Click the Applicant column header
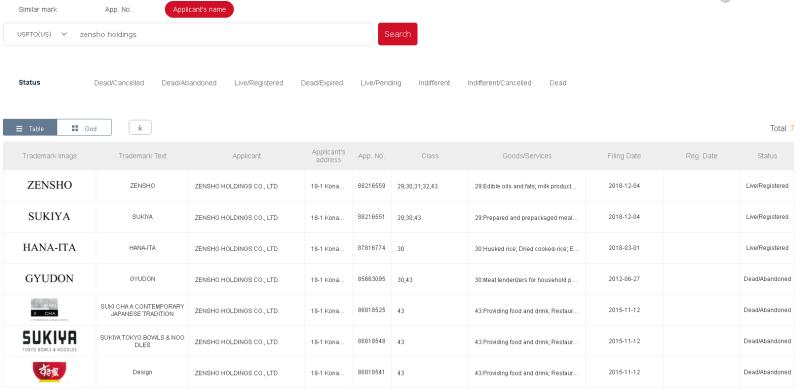Viewport: 800px width, 390px height. (246, 156)
